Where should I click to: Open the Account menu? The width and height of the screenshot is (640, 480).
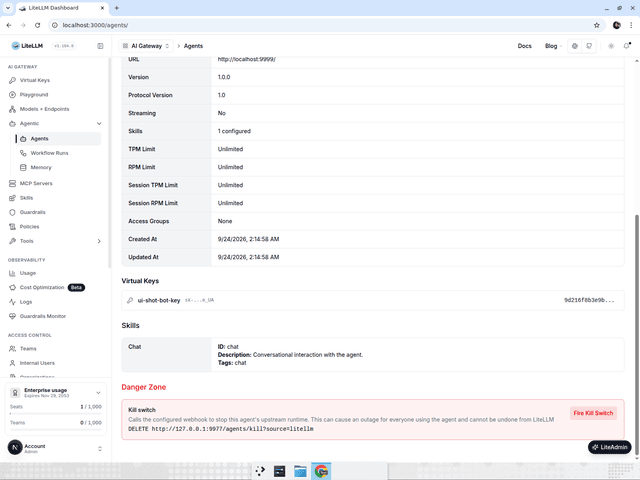tap(55, 448)
